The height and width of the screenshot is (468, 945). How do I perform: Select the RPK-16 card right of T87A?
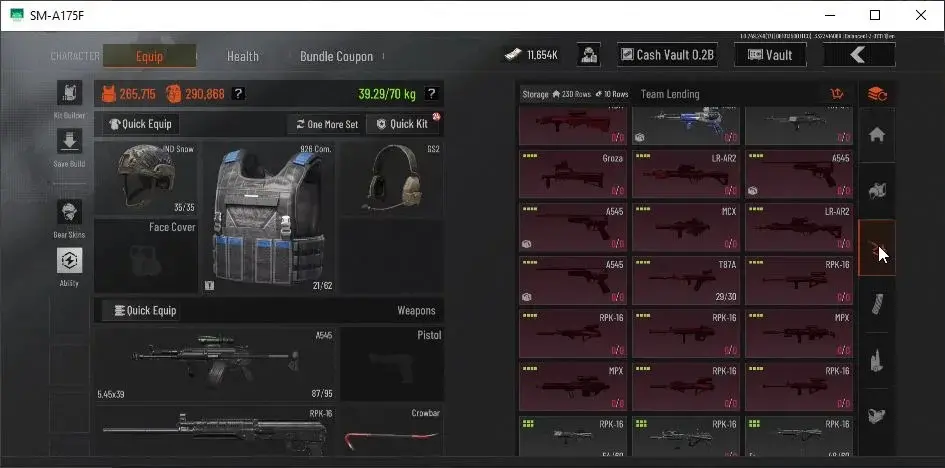tap(799, 281)
